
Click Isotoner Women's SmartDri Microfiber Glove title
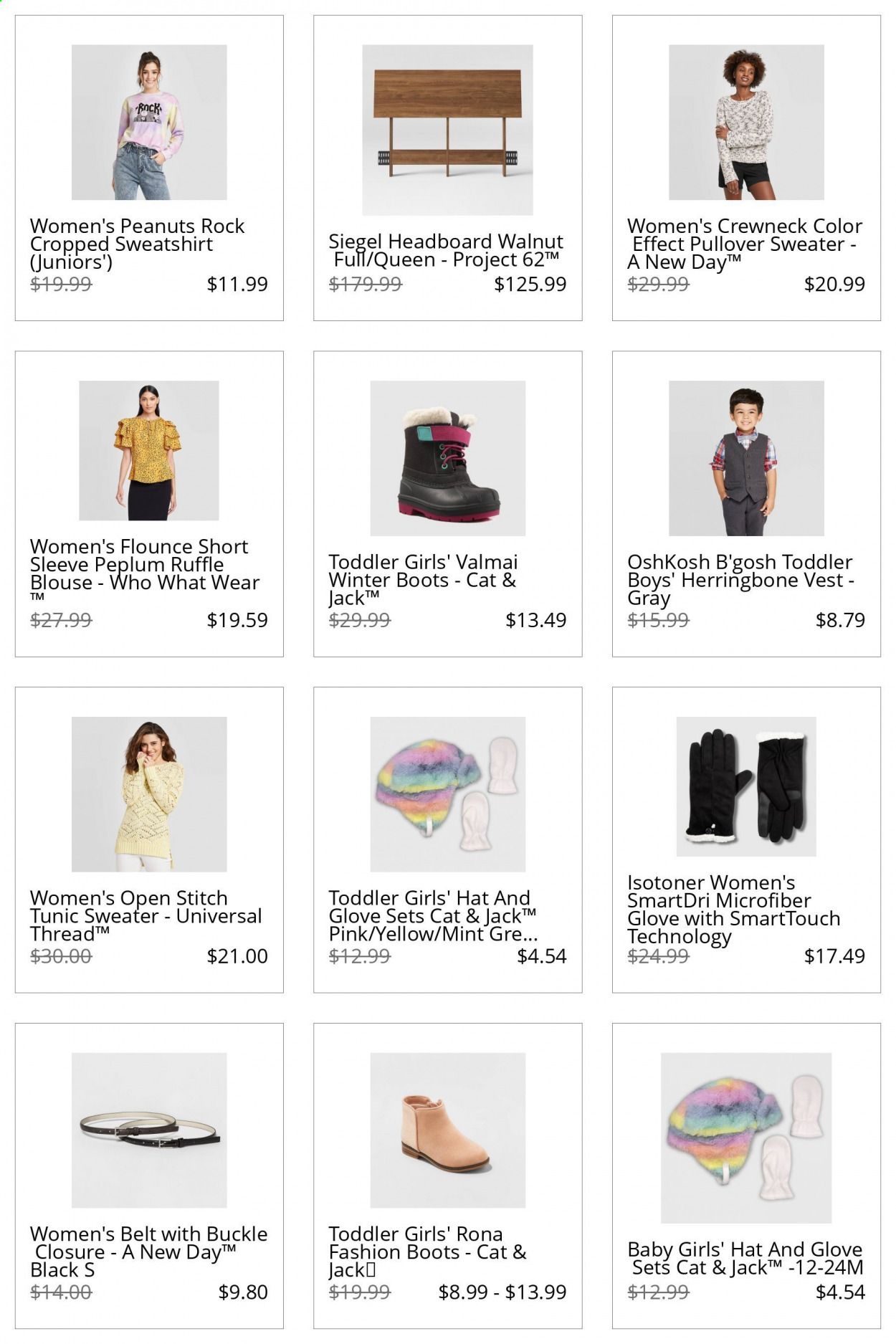point(733,909)
